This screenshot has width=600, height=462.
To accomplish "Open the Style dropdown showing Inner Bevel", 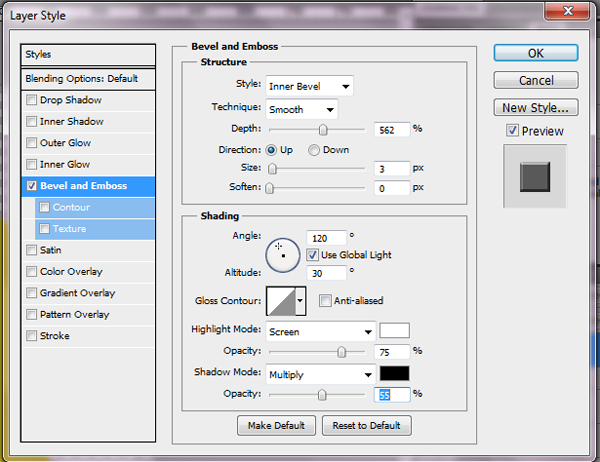I will click(x=310, y=86).
